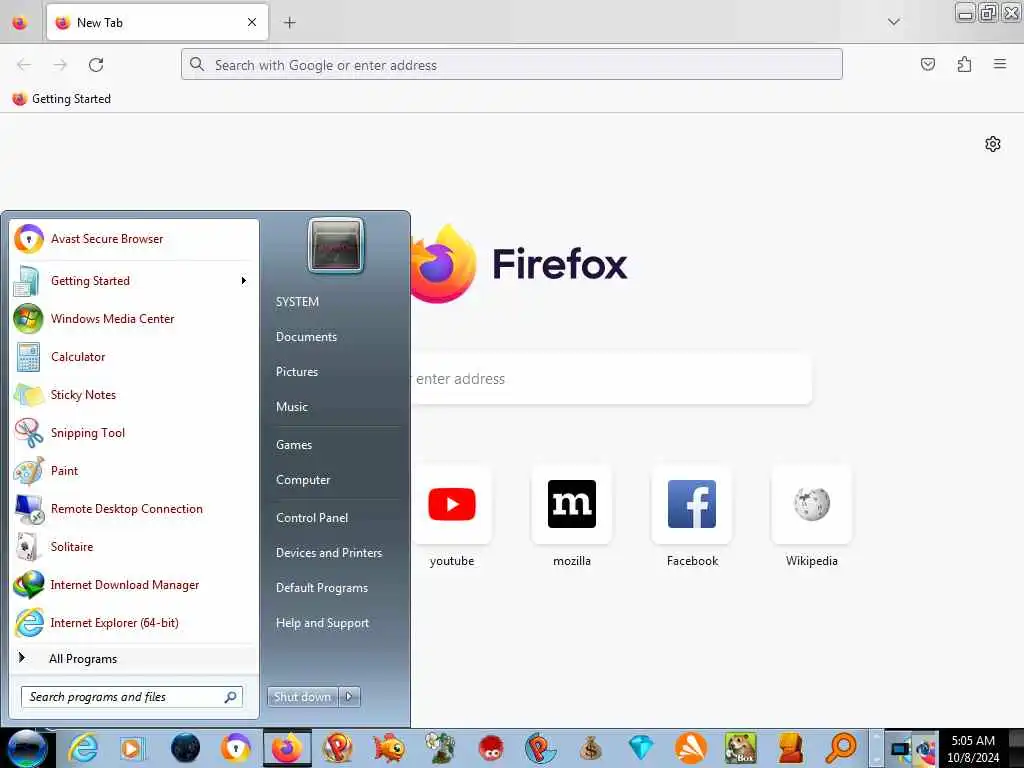The image size is (1024, 768).
Task: Open the blue diamond taskbar icon
Action: coord(641,748)
